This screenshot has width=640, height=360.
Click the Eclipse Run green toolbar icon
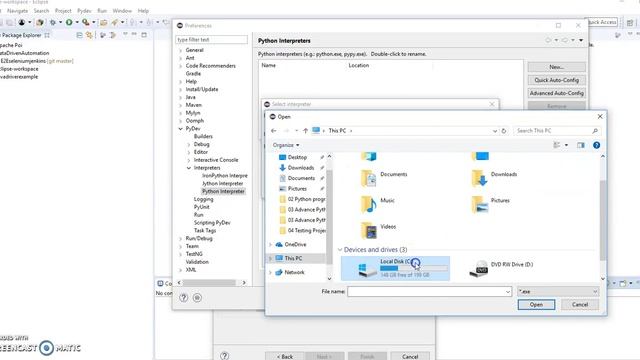[69, 22]
